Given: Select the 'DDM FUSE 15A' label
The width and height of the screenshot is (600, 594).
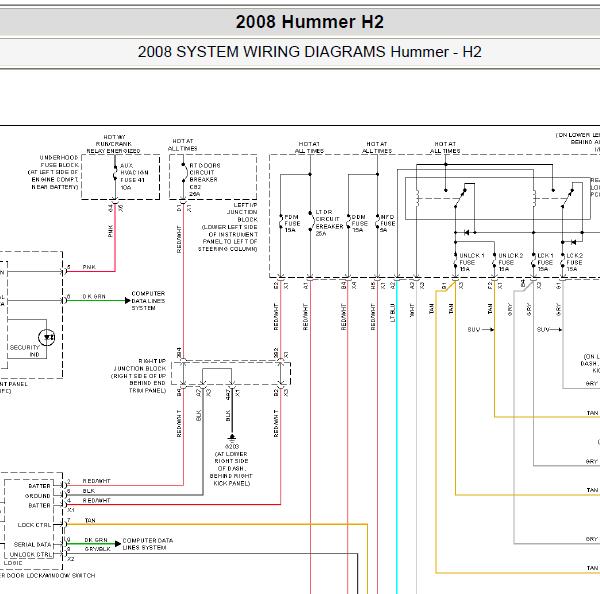Looking at the screenshot, I should tap(359, 224).
